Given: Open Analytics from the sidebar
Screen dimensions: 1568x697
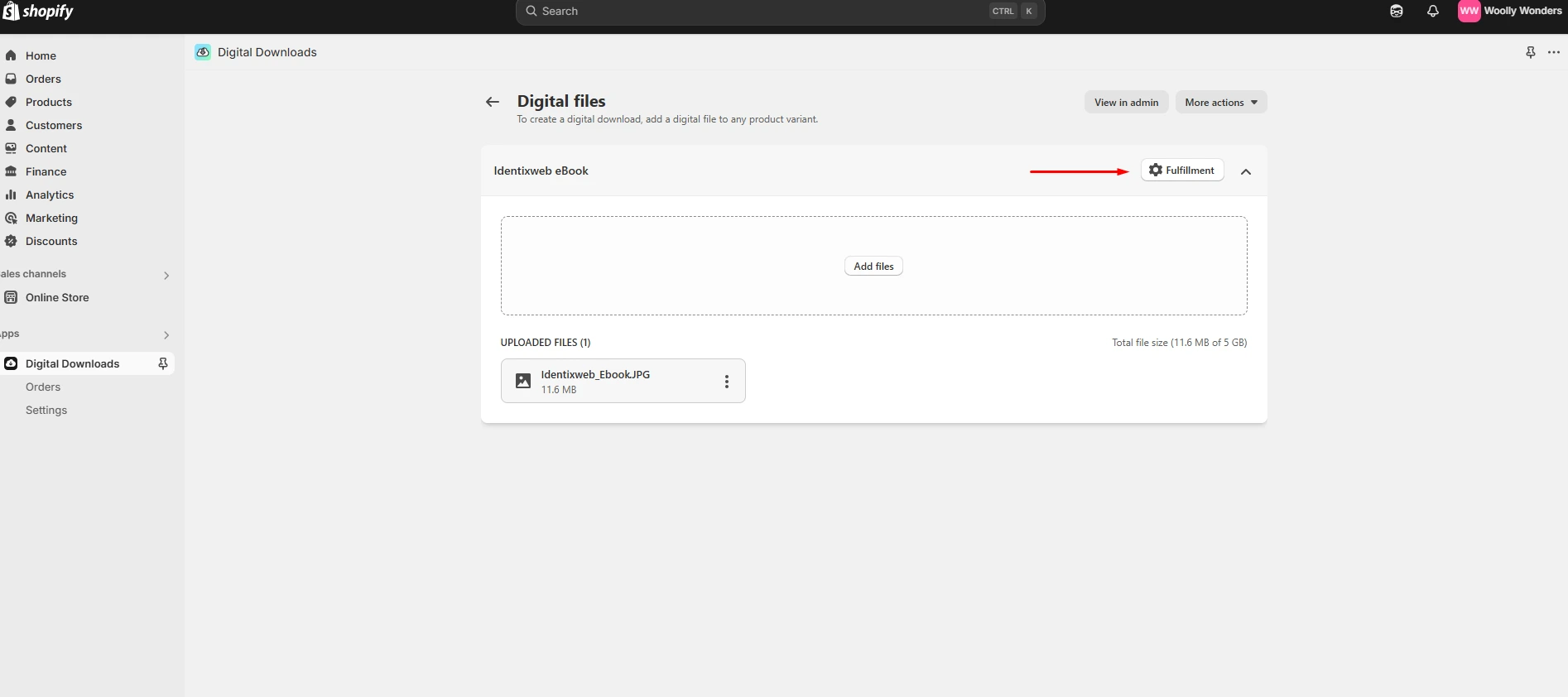Looking at the screenshot, I should tap(49, 195).
